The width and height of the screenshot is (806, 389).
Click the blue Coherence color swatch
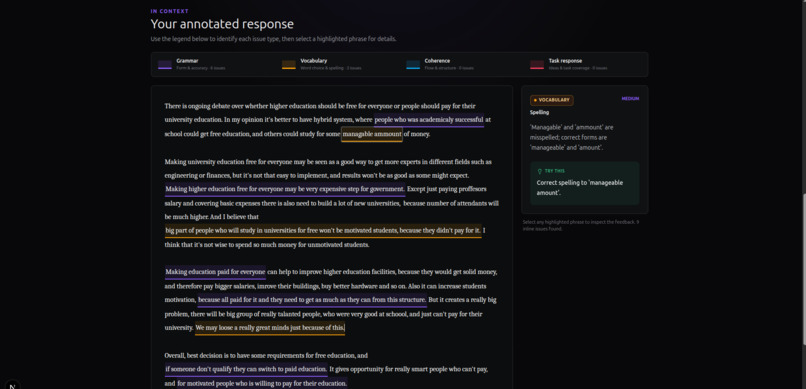point(413,65)
